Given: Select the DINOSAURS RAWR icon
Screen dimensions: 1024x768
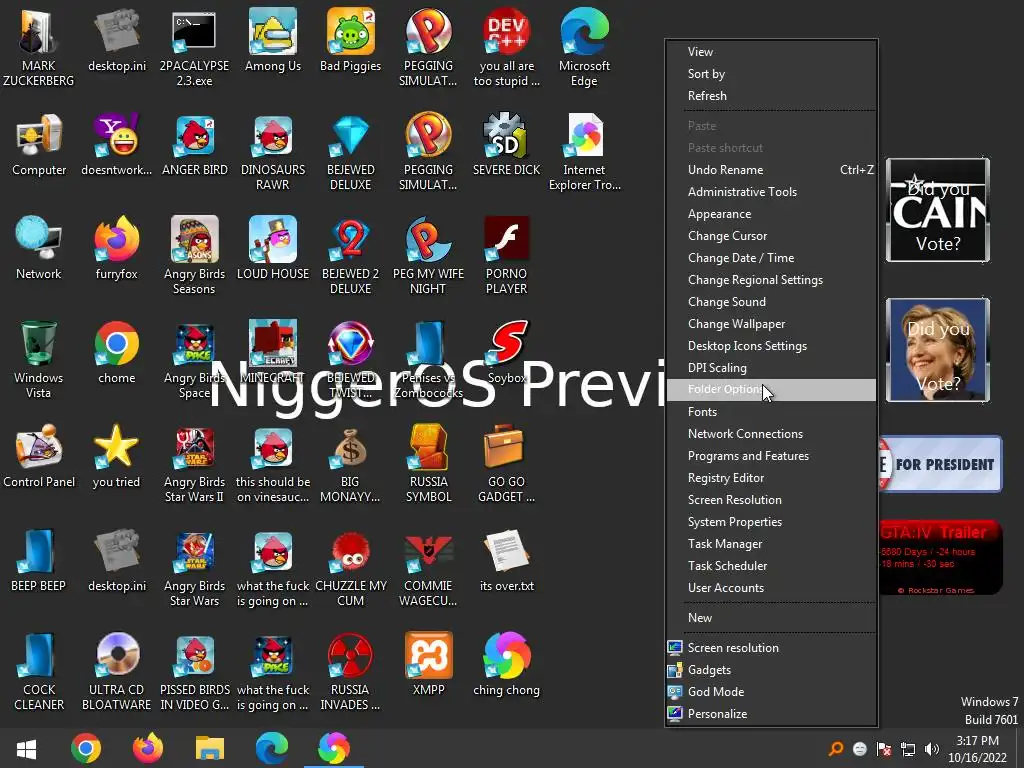Looking at the screenshot, I should (x=273, y=150).
